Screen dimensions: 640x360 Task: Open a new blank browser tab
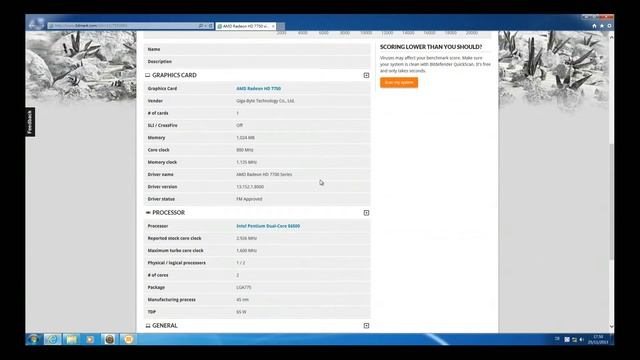(281, 27)
